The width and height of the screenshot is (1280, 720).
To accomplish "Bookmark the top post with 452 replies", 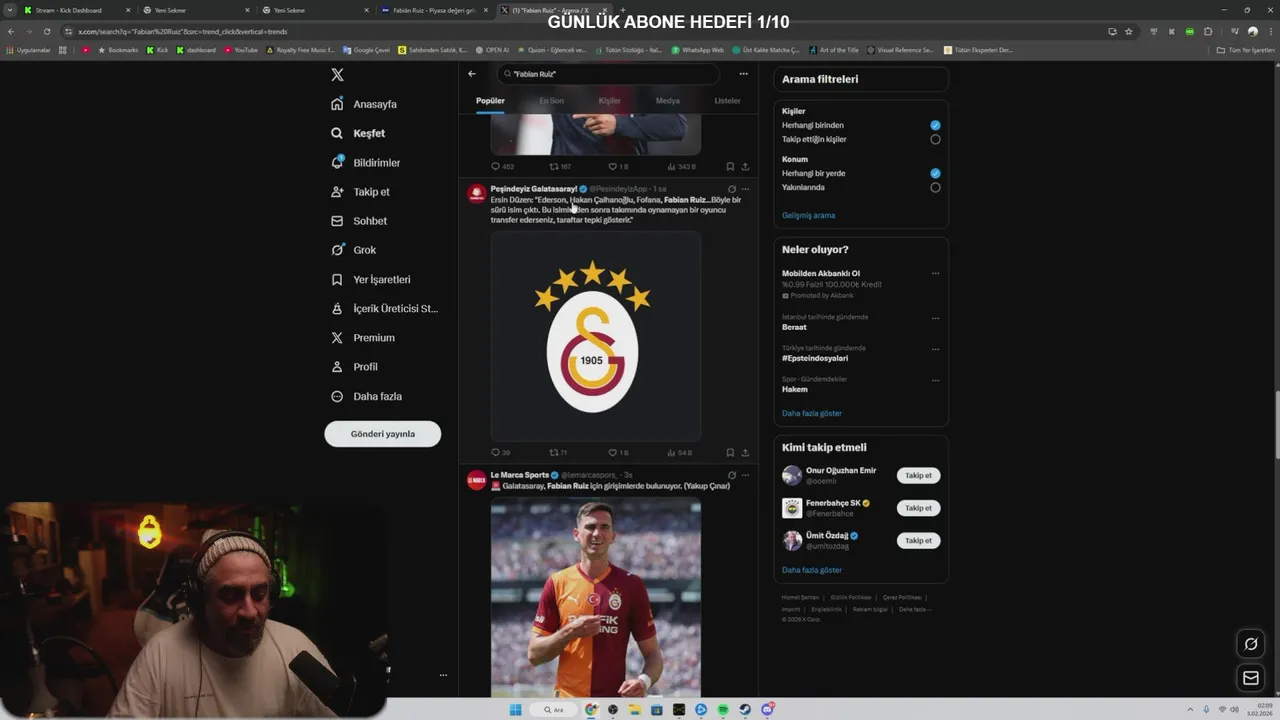I will coord(730,167).
